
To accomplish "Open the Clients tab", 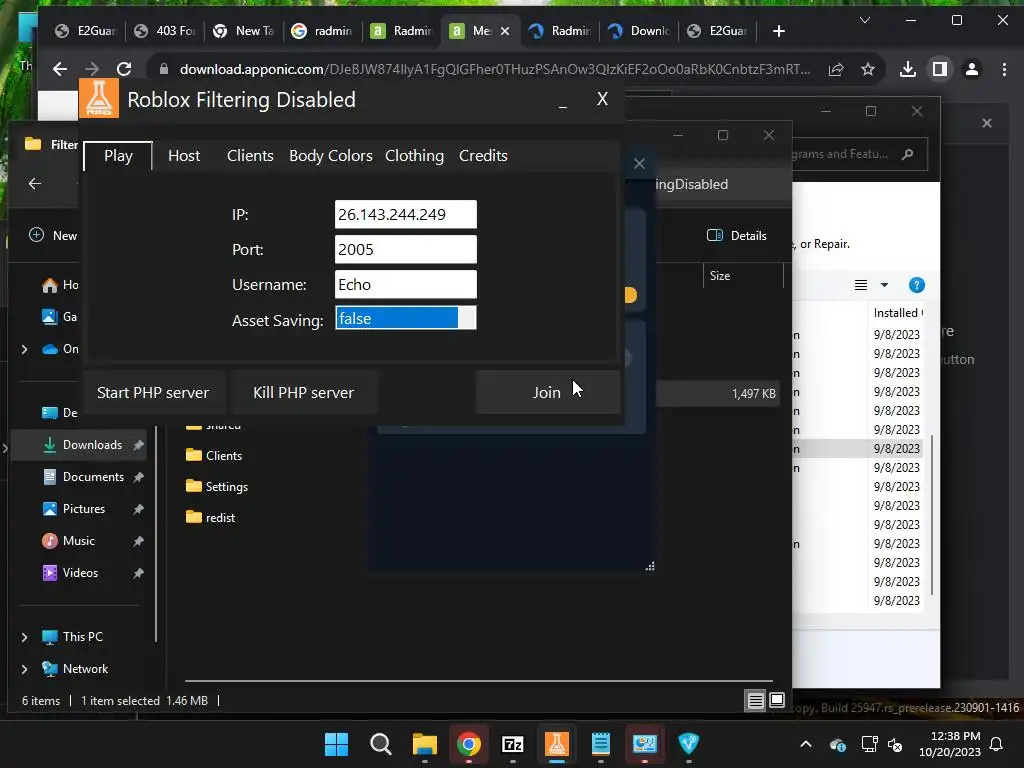I will pyautogui.click(x=250, y=155).
